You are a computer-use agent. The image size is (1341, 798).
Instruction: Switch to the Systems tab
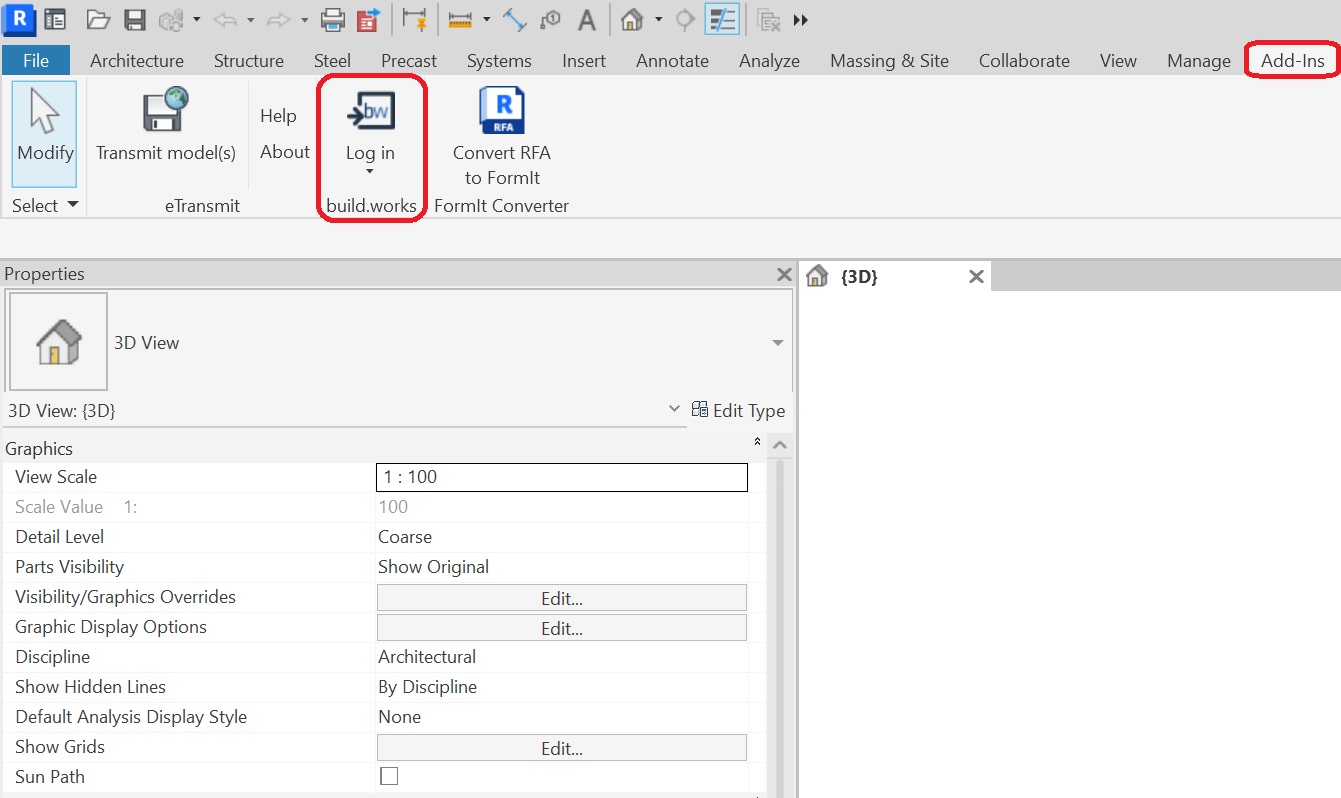point(499,60)
